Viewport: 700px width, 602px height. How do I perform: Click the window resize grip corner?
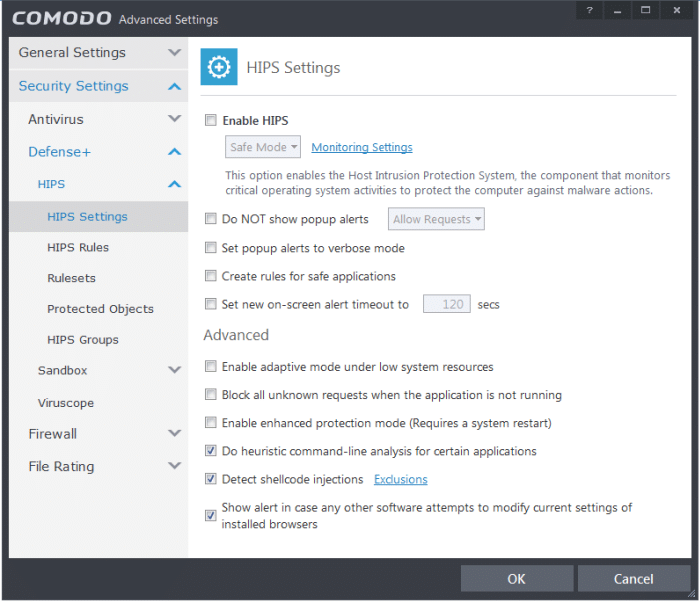[692, 594]
